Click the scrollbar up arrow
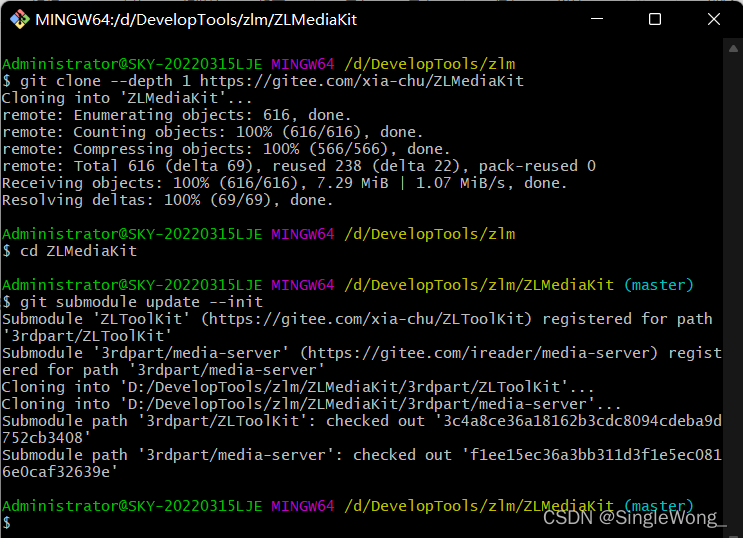The height and width of the screenshot is (538, 743). (x=734, y=48)
